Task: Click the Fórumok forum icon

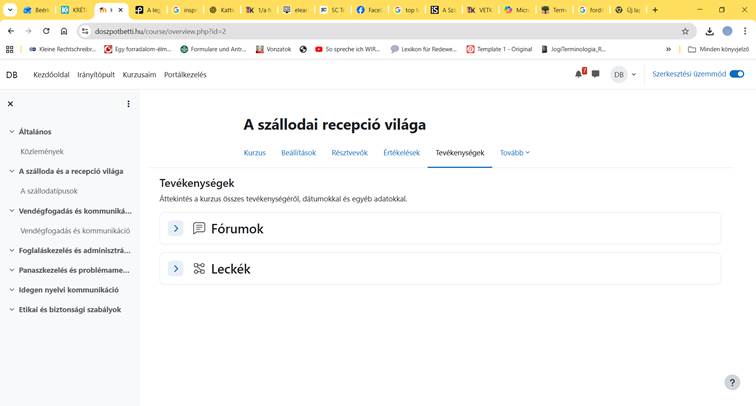Action: pyautogui.click(x=199, y=228)
